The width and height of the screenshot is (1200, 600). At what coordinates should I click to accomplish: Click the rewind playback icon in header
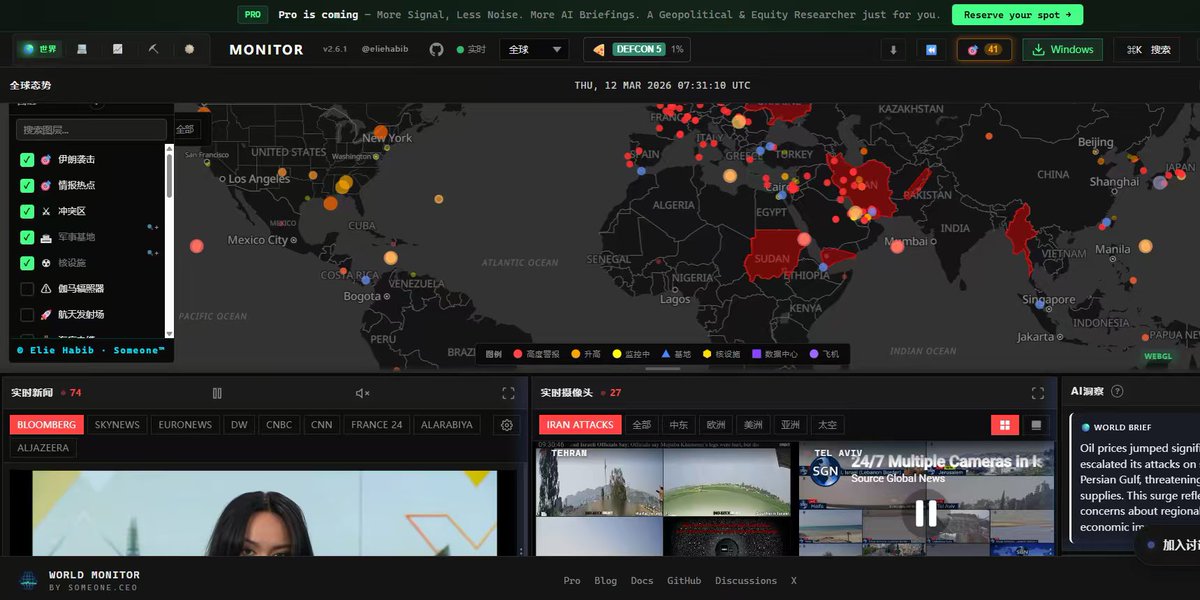click(931, 50)
